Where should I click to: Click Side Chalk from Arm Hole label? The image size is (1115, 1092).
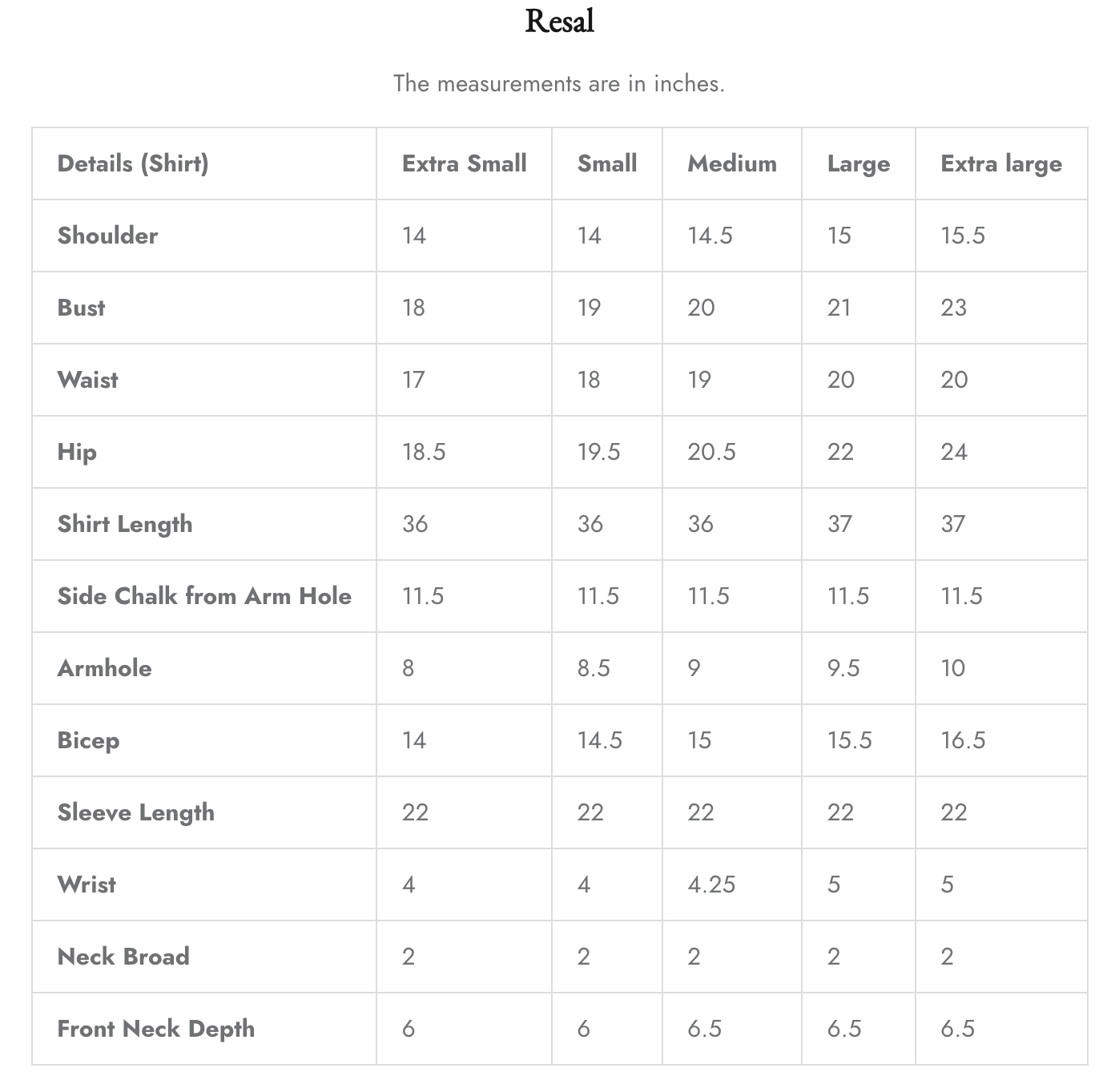click(204, 596)
